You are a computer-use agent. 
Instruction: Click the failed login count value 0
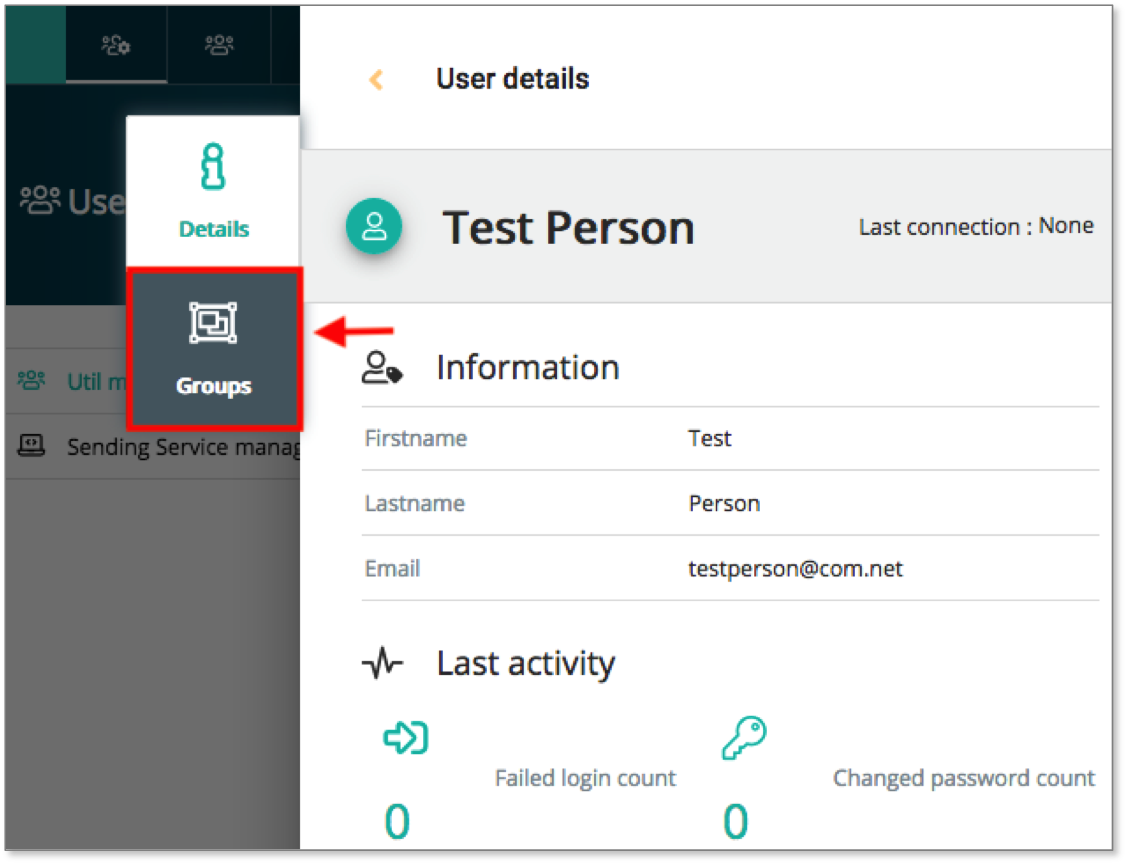tap(397, 822)
